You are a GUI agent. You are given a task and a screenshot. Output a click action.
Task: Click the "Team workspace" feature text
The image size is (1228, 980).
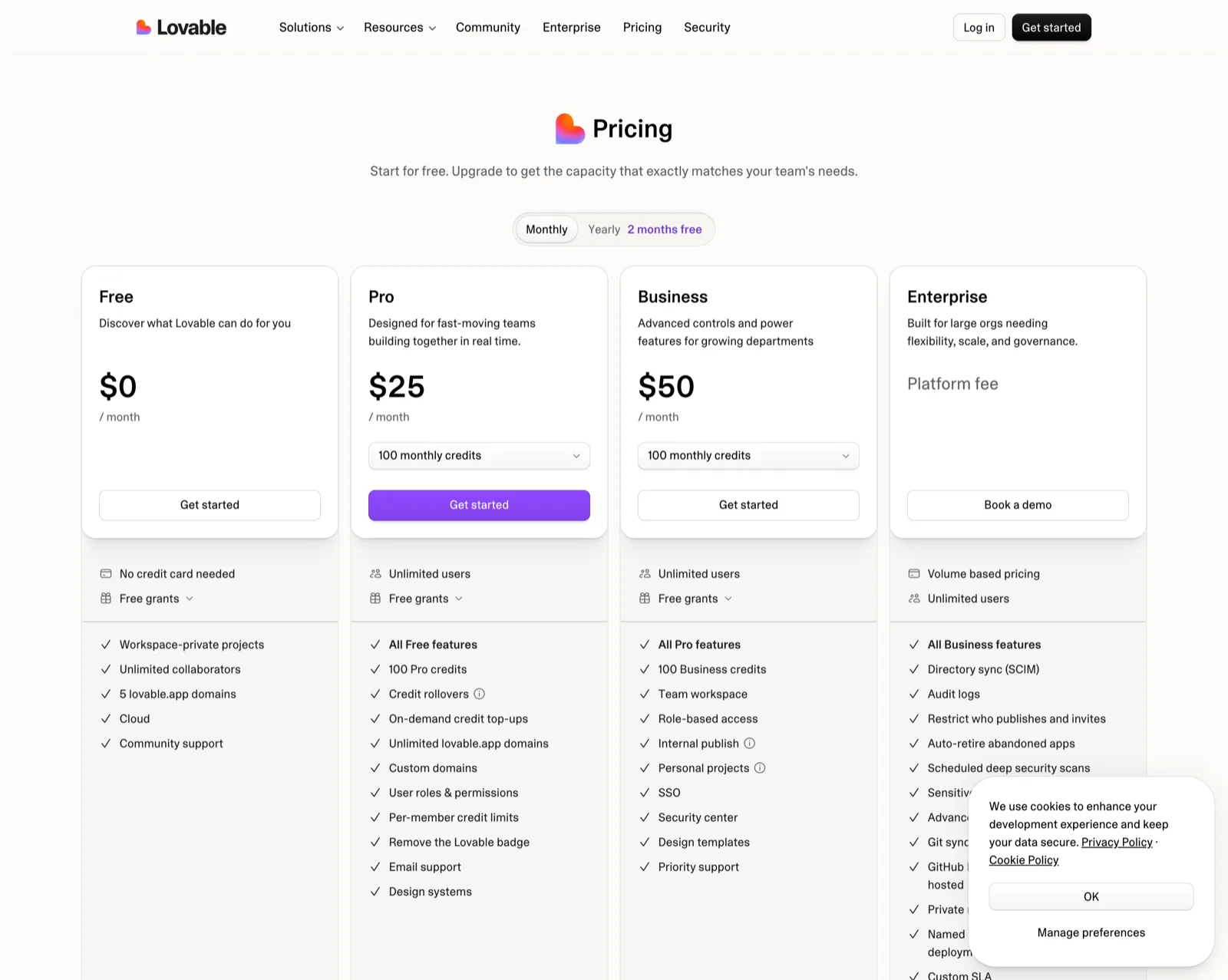[702, 694]
